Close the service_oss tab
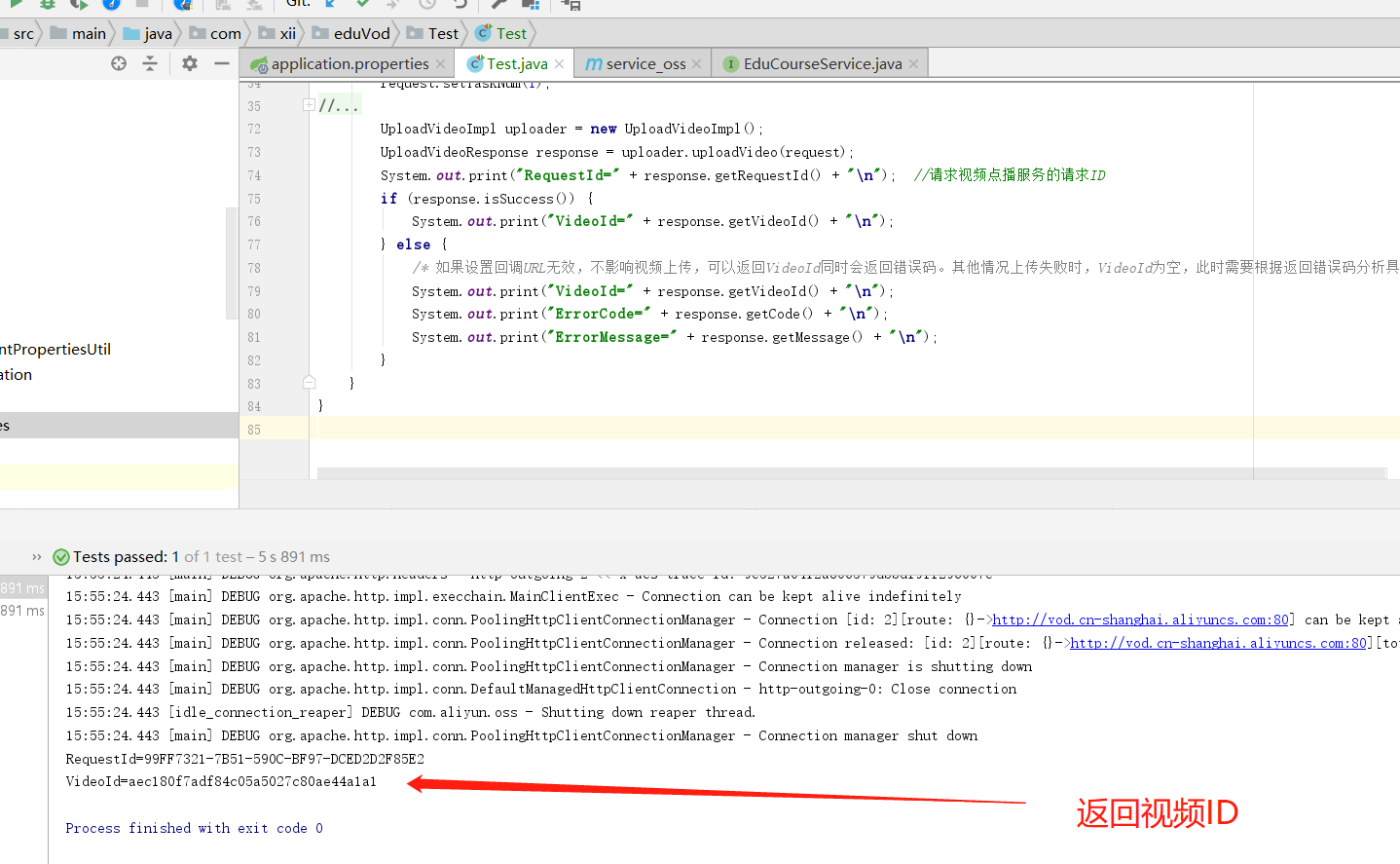This screenshot has height=864, width=1400. pyautogui.click(x=696, y=64)
